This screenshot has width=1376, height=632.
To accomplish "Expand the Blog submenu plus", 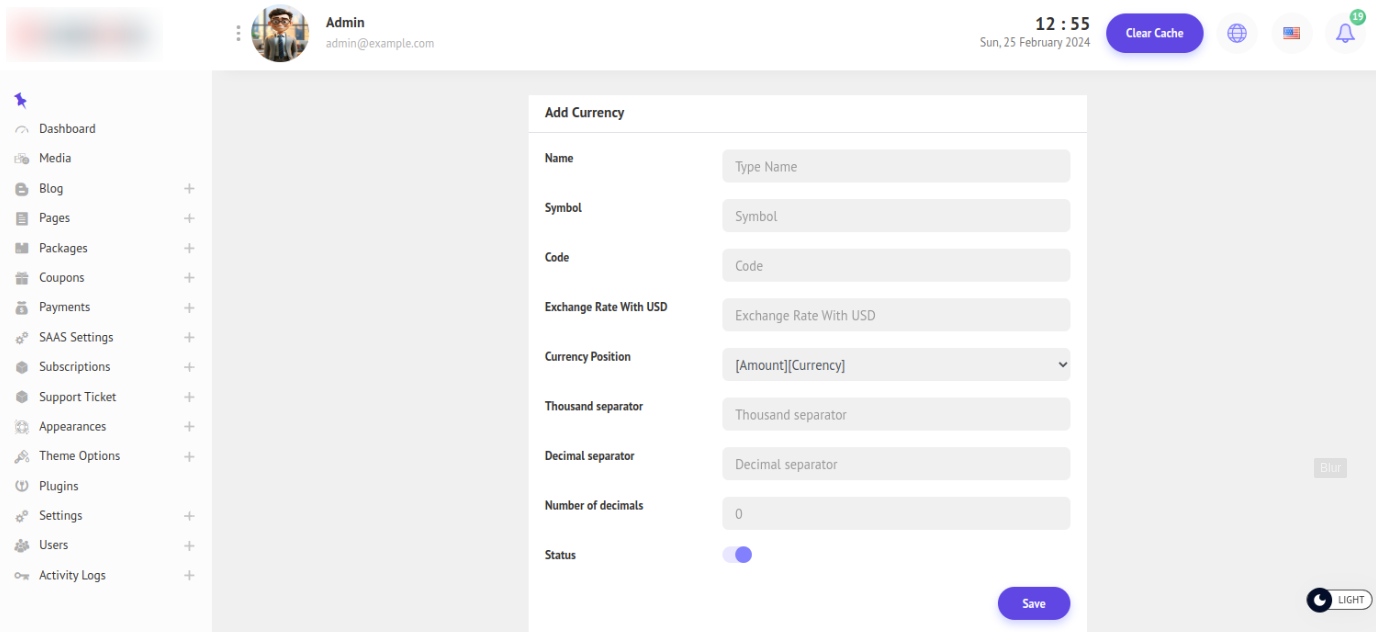I will pyautogui.click(x=189, y=189).
